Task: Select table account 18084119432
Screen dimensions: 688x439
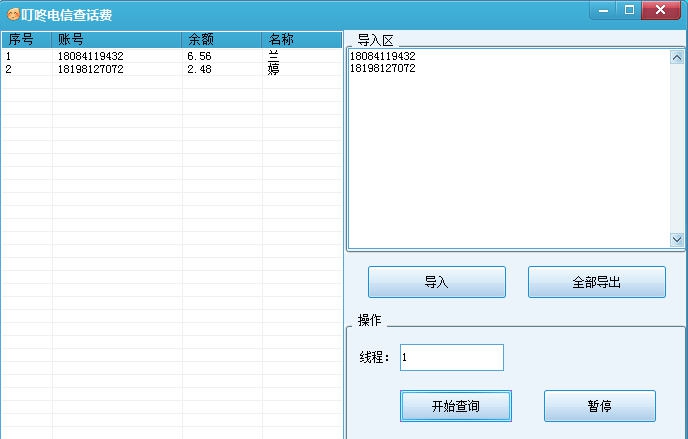Action: (90, 56)
